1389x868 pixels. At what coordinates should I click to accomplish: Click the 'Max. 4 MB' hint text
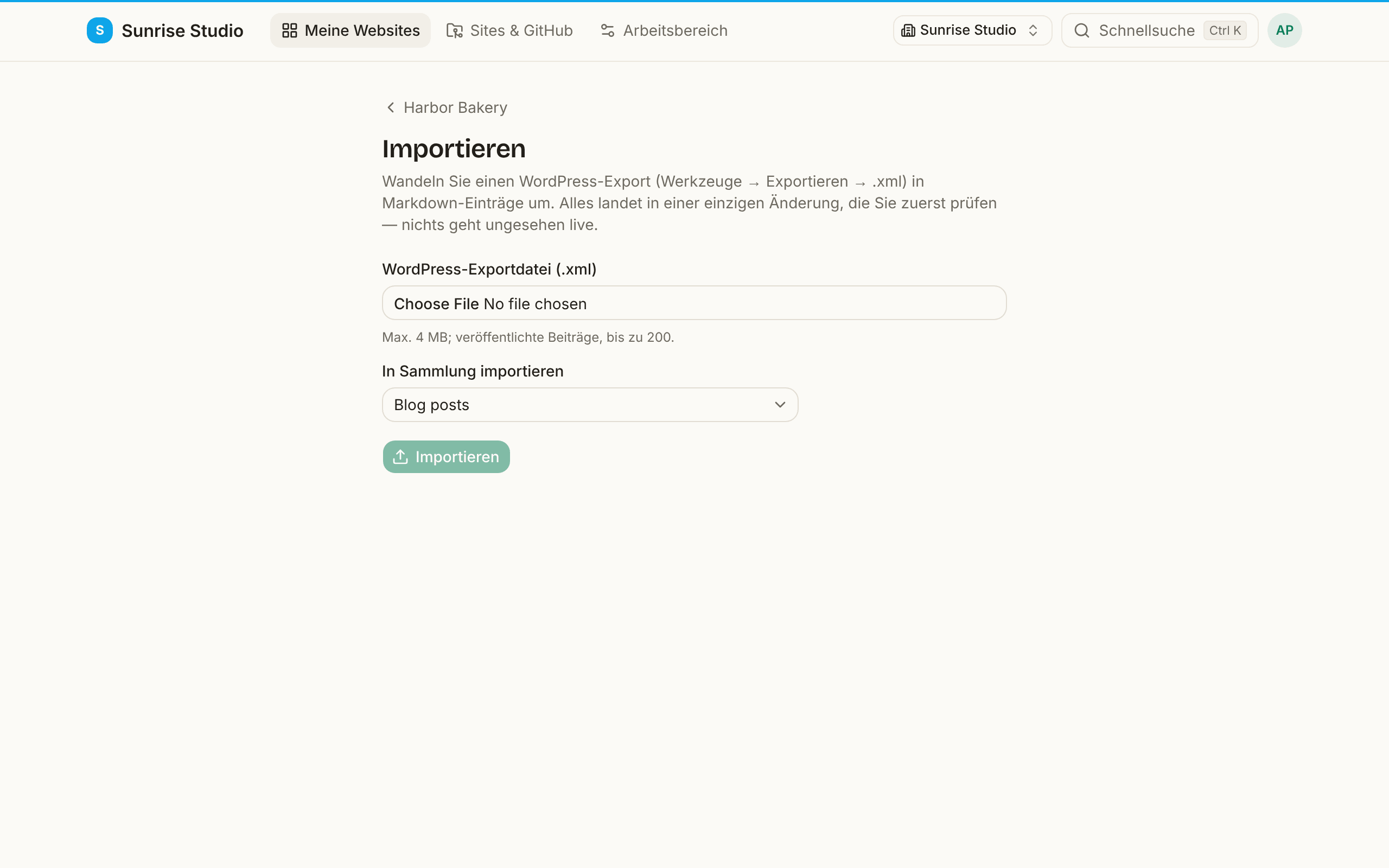coord(528,337)
